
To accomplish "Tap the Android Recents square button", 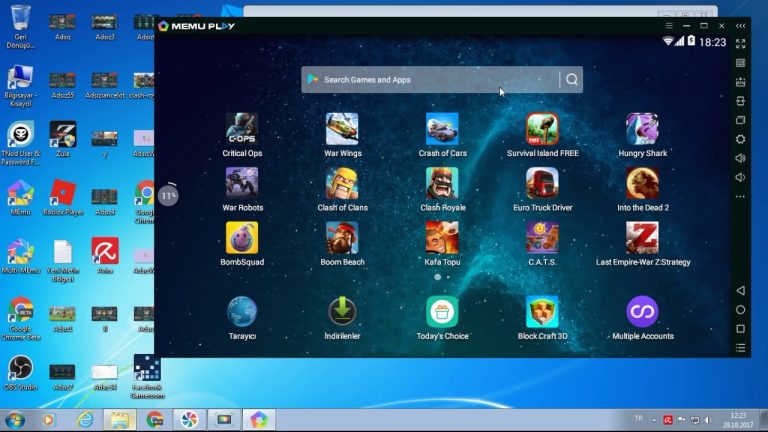I will 741,329.
